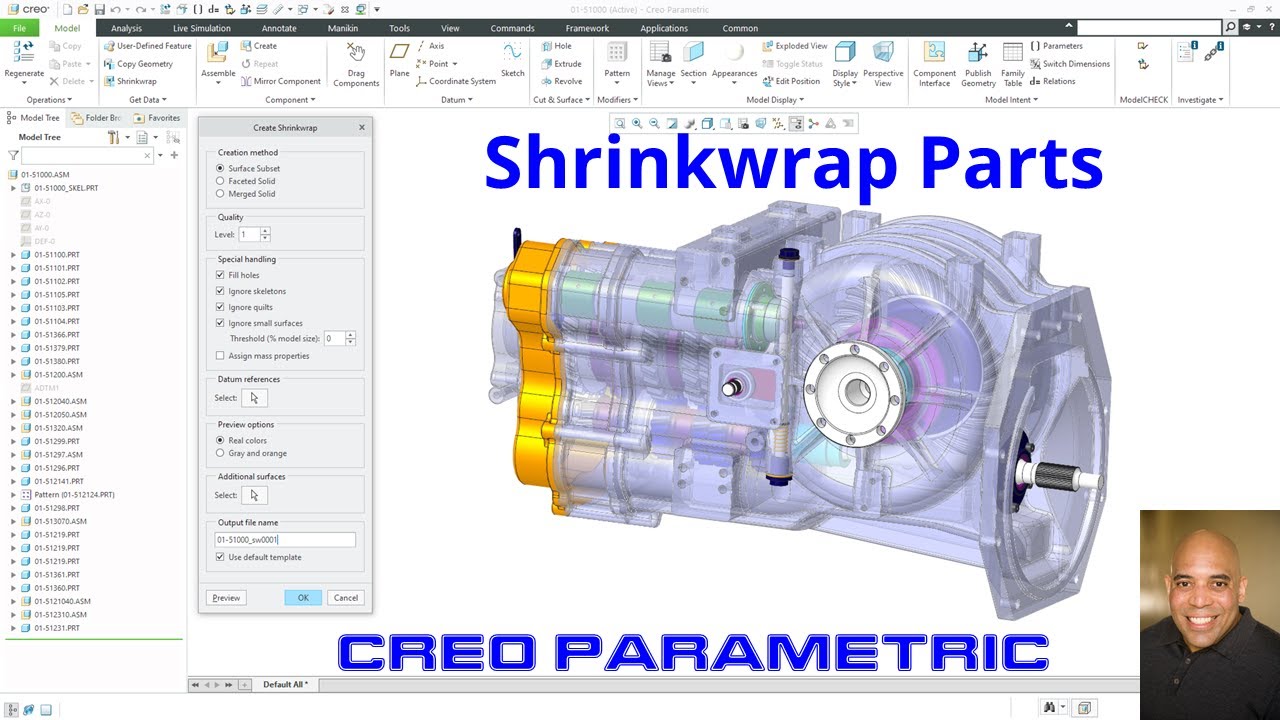The height and width of the screenshot is (720, 1280).
Task: Open the File menu
Action: [x=19, y=28]
